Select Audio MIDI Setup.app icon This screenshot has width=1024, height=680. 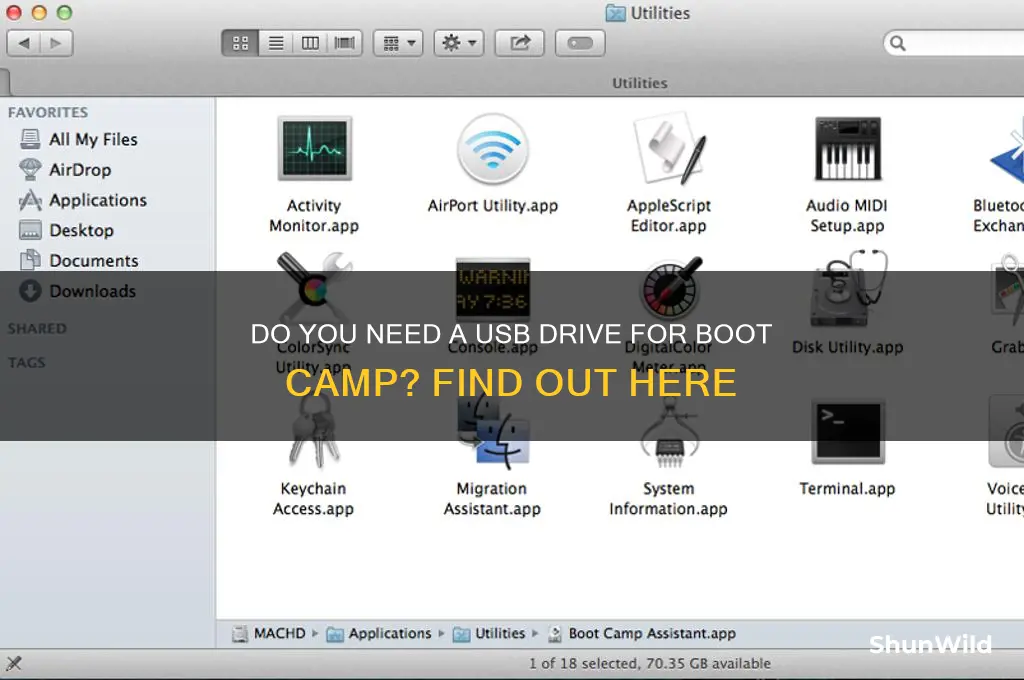pyautogui.click(x=848, y=148)
